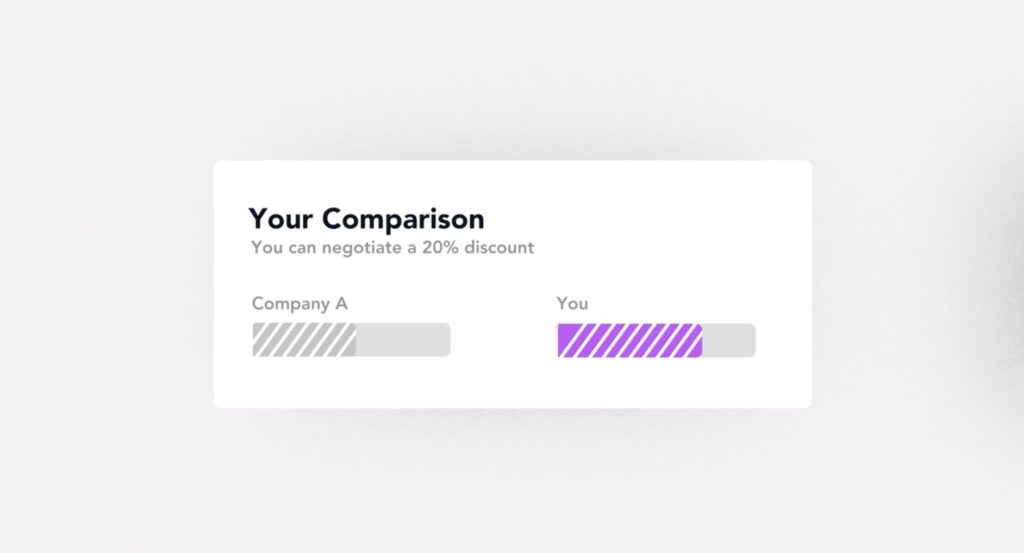Click the Your Comparison heading

366,219
